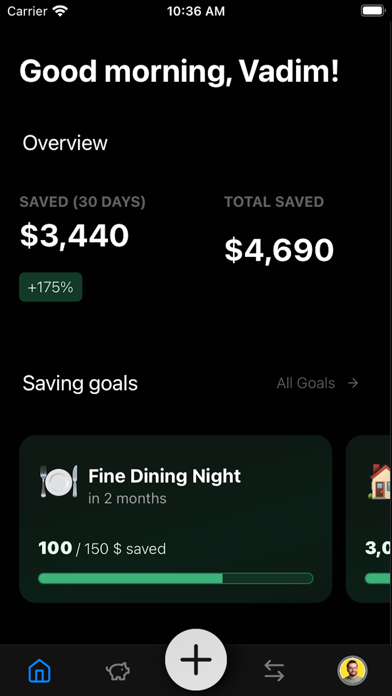Tap the arrow next to All Goals
This screenshot has height=696, width=392.
pyautogui.click(x=353, y=383)
